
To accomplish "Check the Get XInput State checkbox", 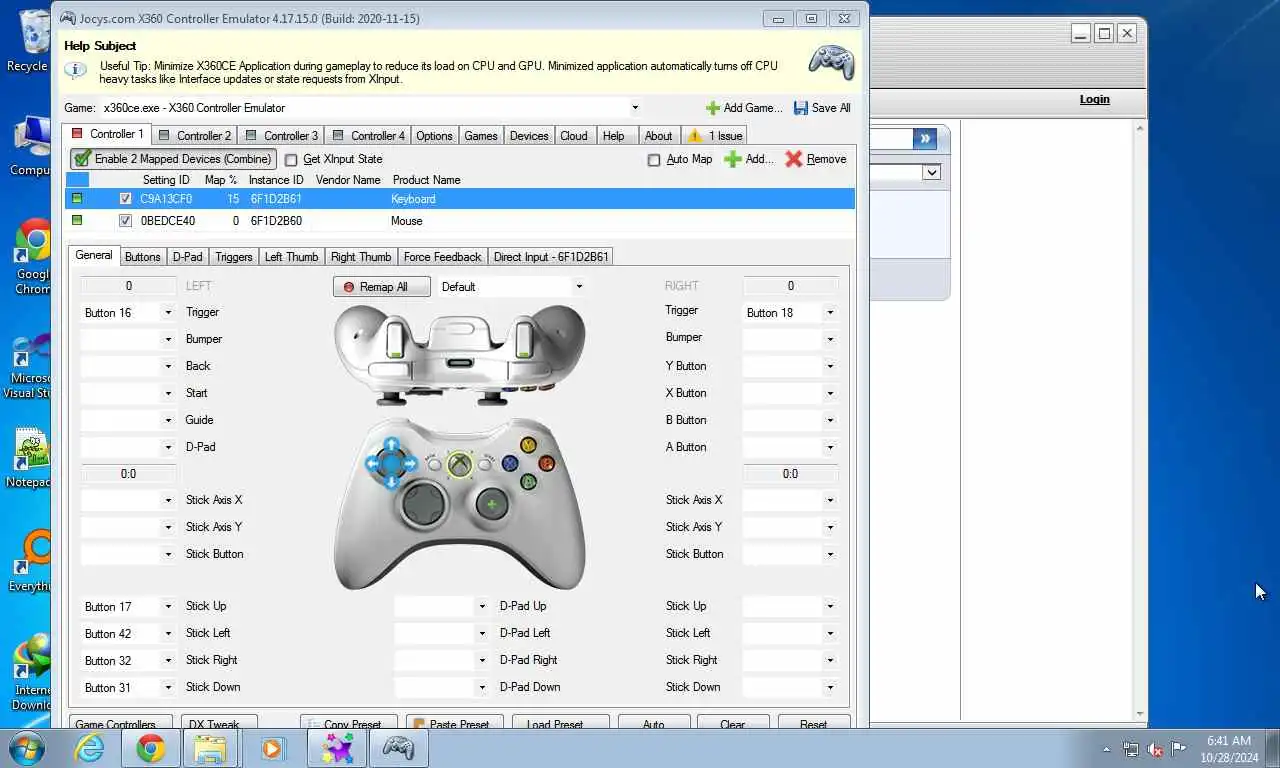I will pyautogui.click(x=291, y=160).
